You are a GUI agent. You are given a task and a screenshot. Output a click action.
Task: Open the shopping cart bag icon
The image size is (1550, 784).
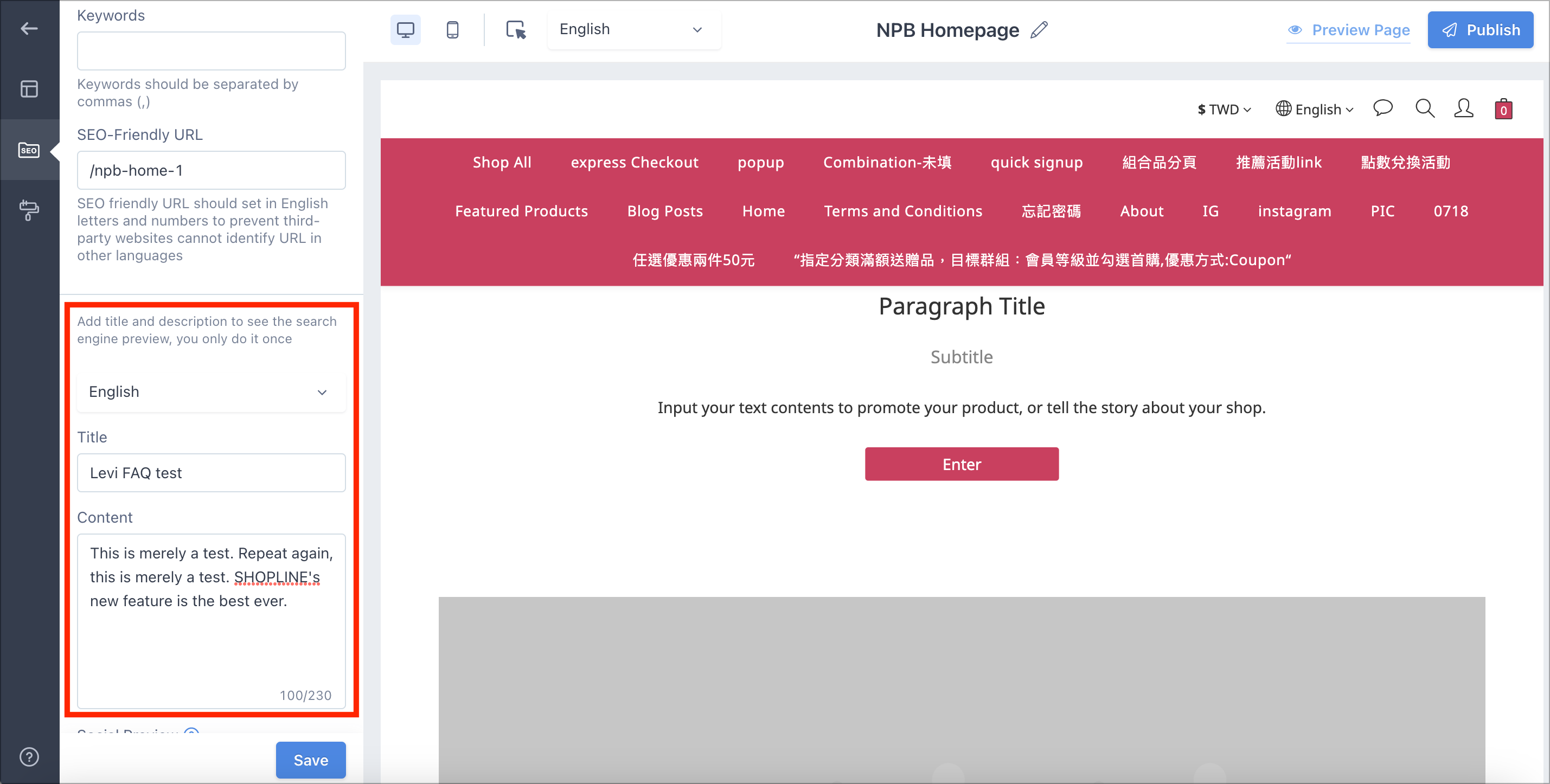1503,109
